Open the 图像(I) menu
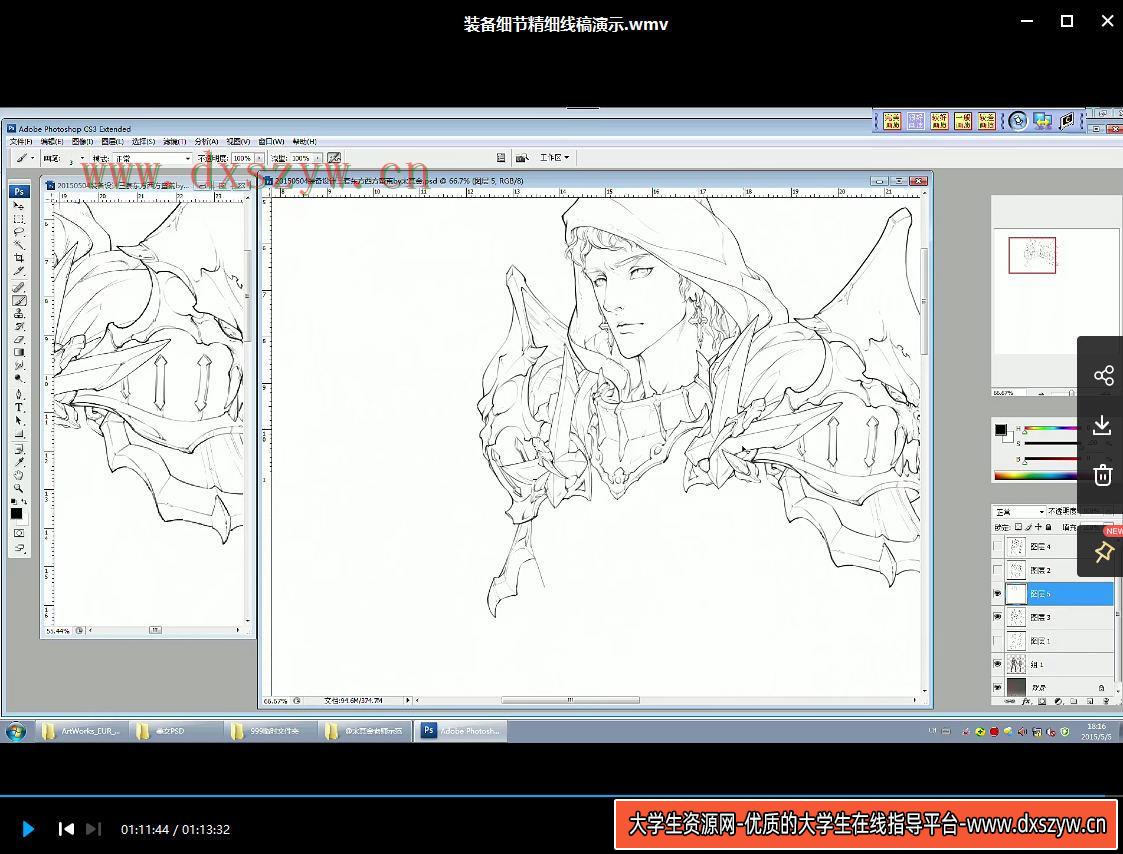This screenshot has width=1123, height=854. pos(82,142)
